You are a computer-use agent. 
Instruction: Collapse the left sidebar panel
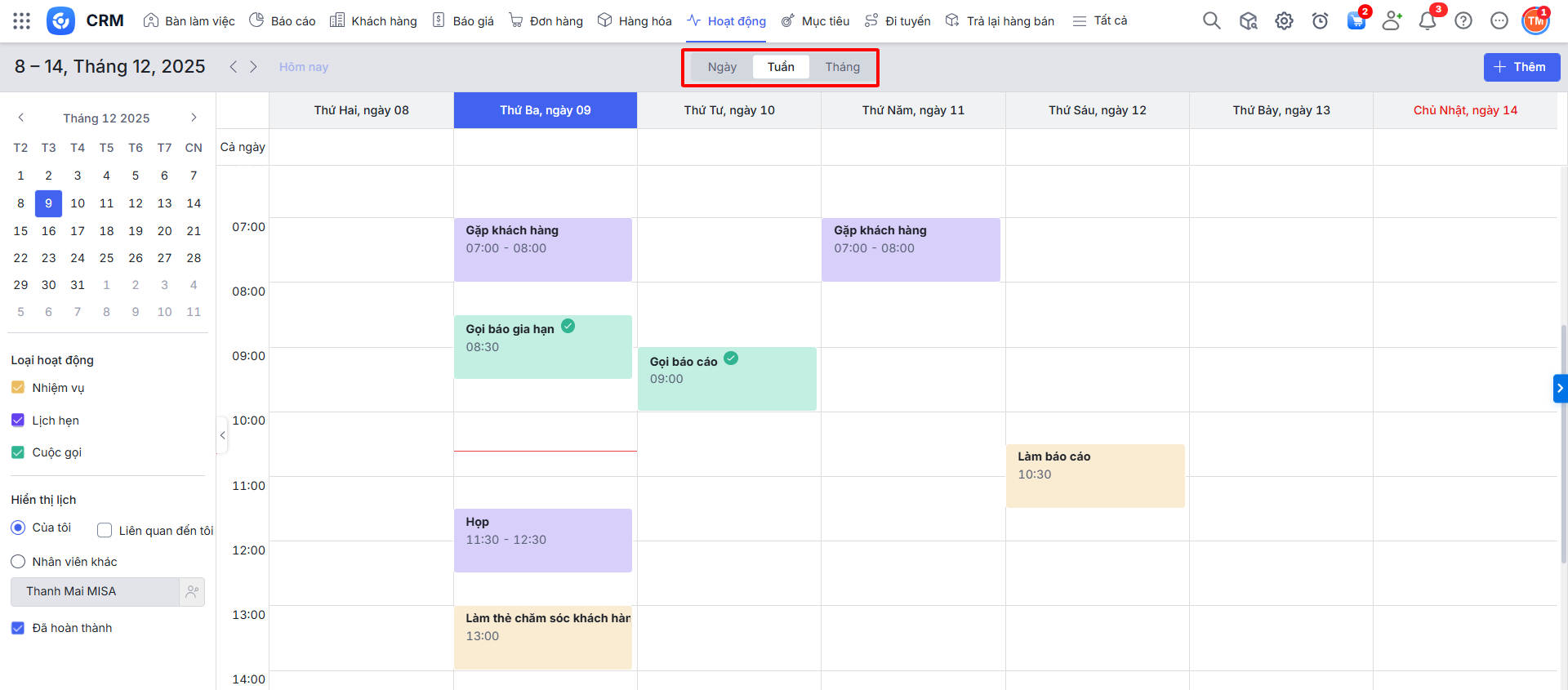(222, 435)
